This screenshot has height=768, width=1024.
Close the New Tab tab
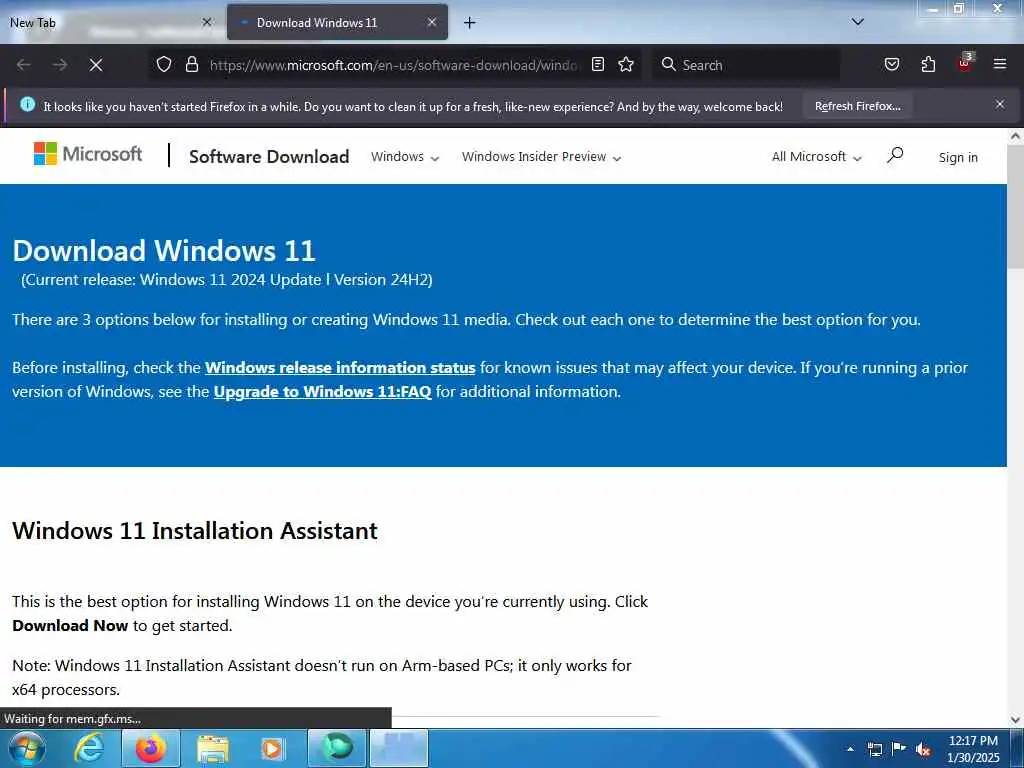pyautogui.click(x=206, y=22)
